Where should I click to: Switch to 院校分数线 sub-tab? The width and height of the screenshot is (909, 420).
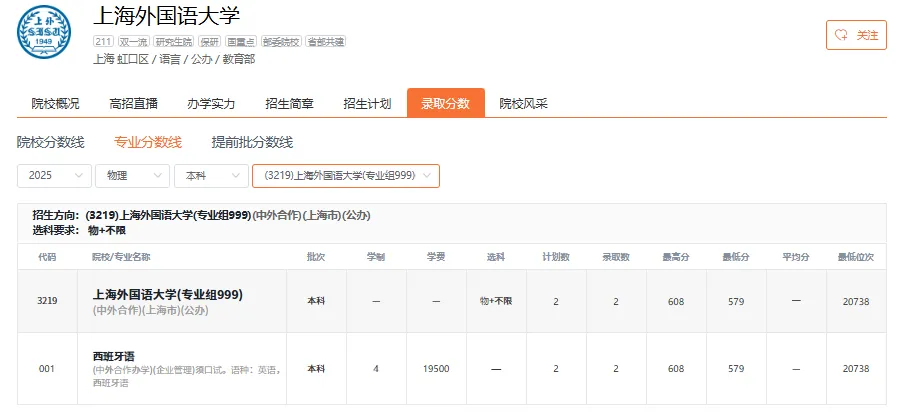(x=51, y=142)
